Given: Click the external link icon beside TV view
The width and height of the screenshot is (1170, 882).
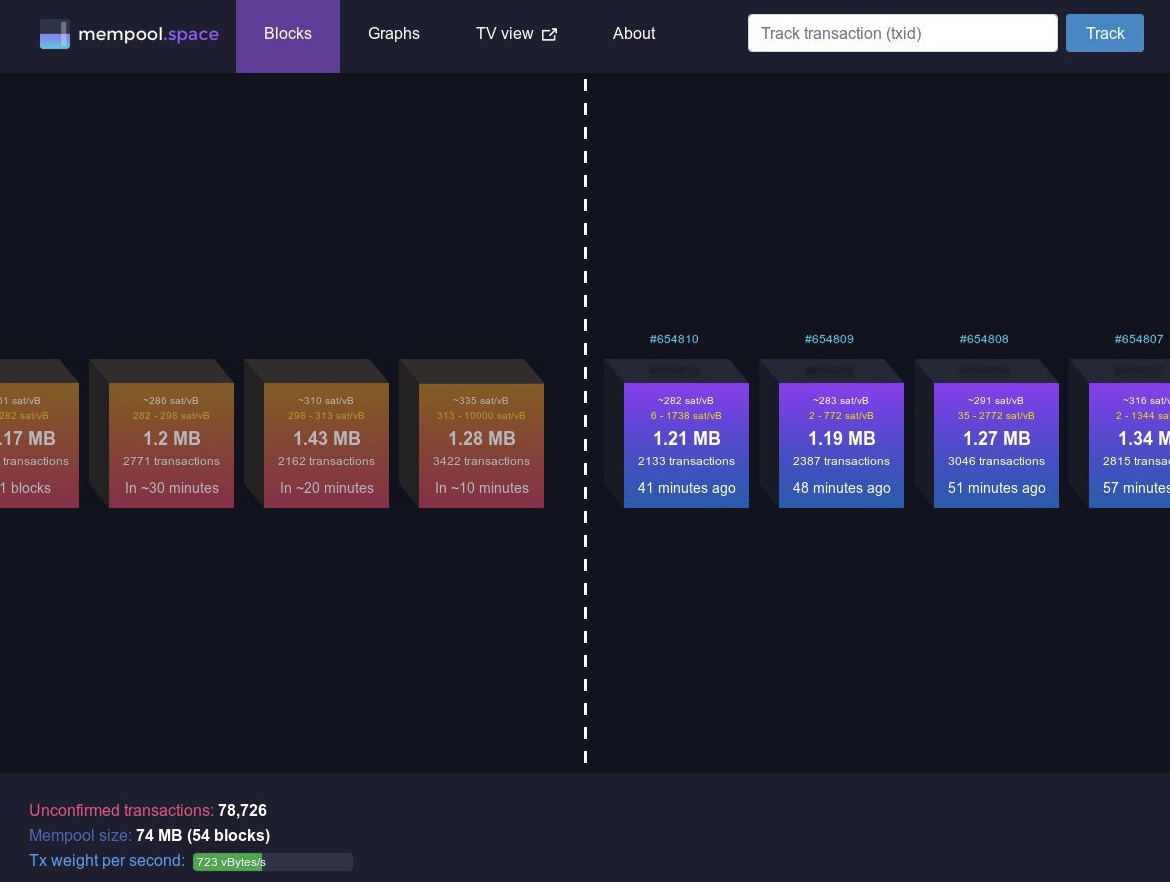Looking at the screenshot, I should click(549, 34).
